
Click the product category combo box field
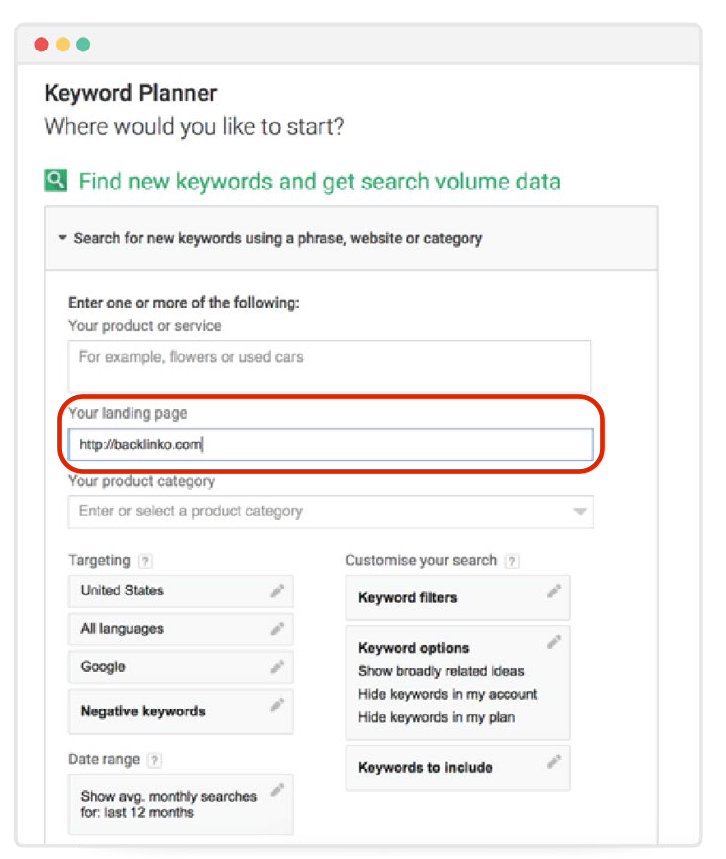tap(330, 512)
